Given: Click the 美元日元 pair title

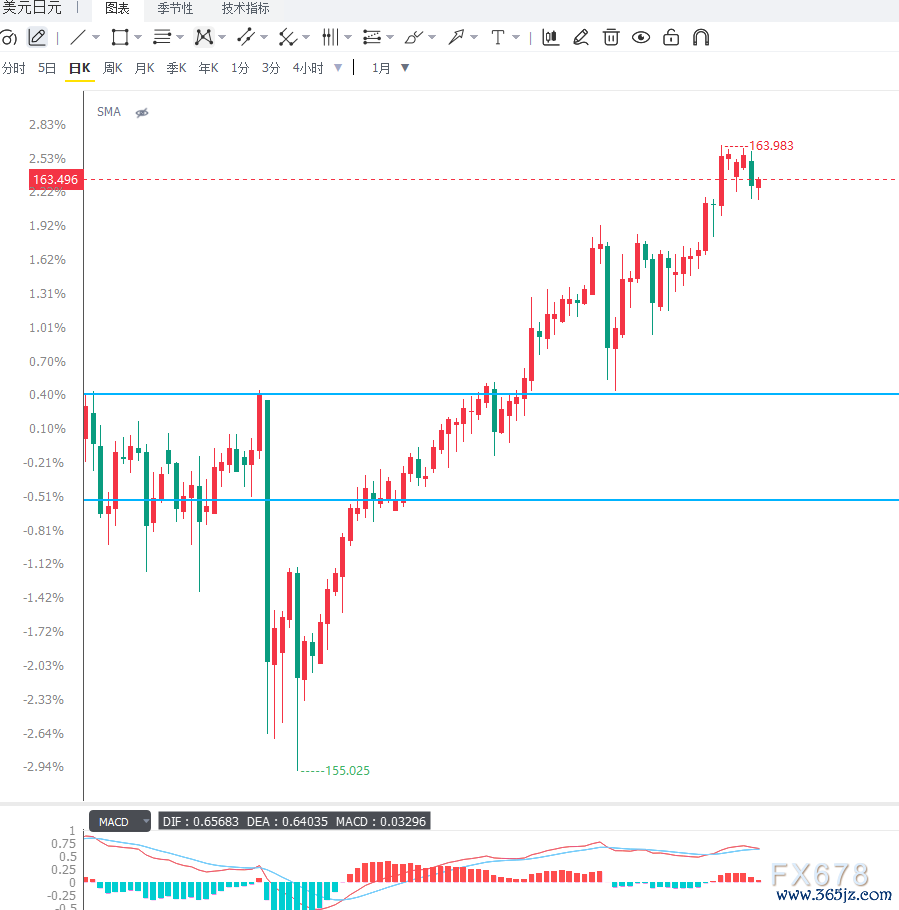Looking at the screenshot, I should [32, 8].
